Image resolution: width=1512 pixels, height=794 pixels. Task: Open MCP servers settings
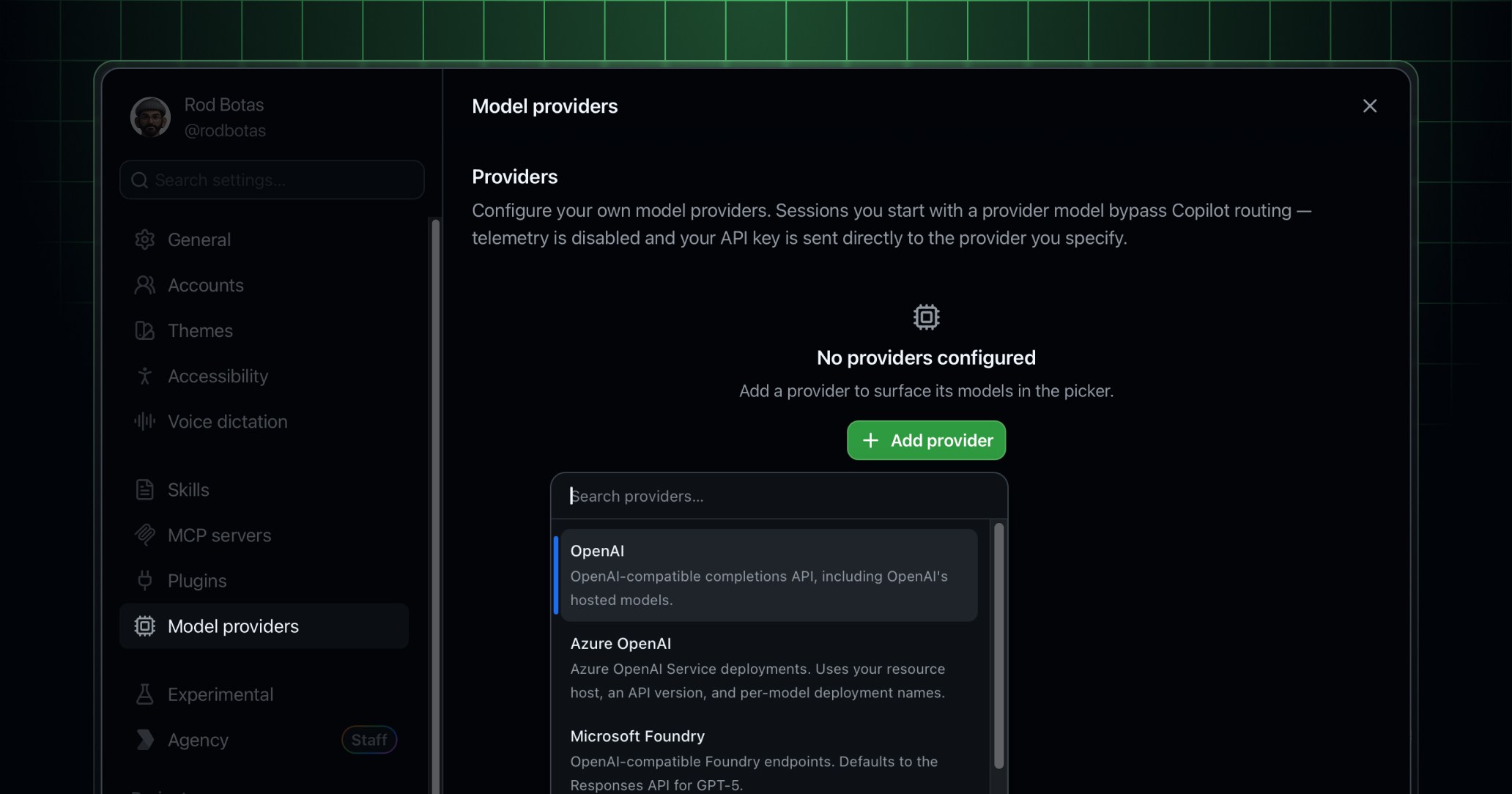[264, 535]
